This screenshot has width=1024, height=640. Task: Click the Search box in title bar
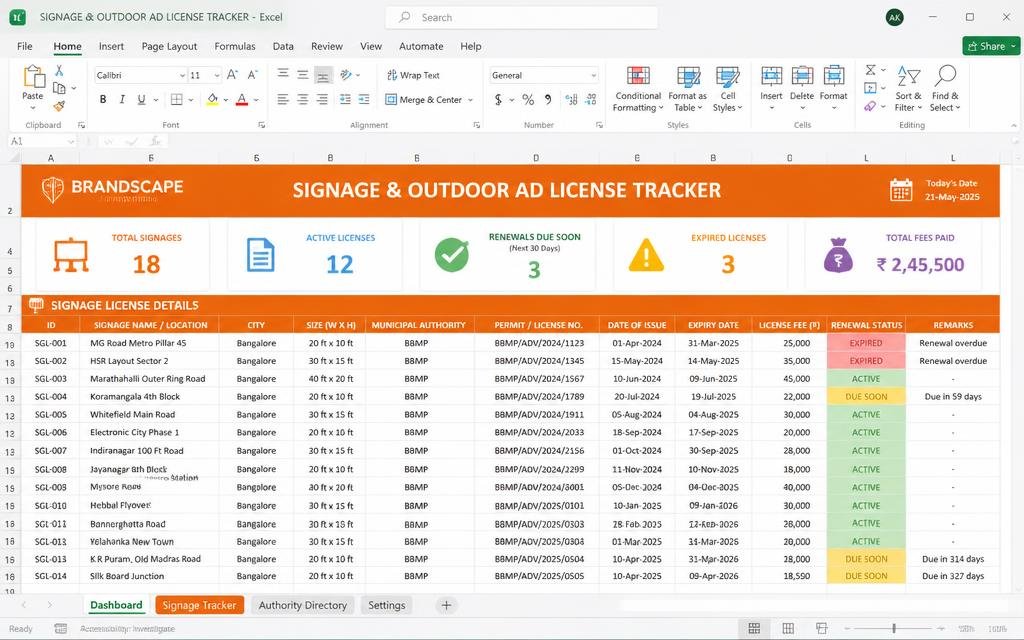point(521,18)
